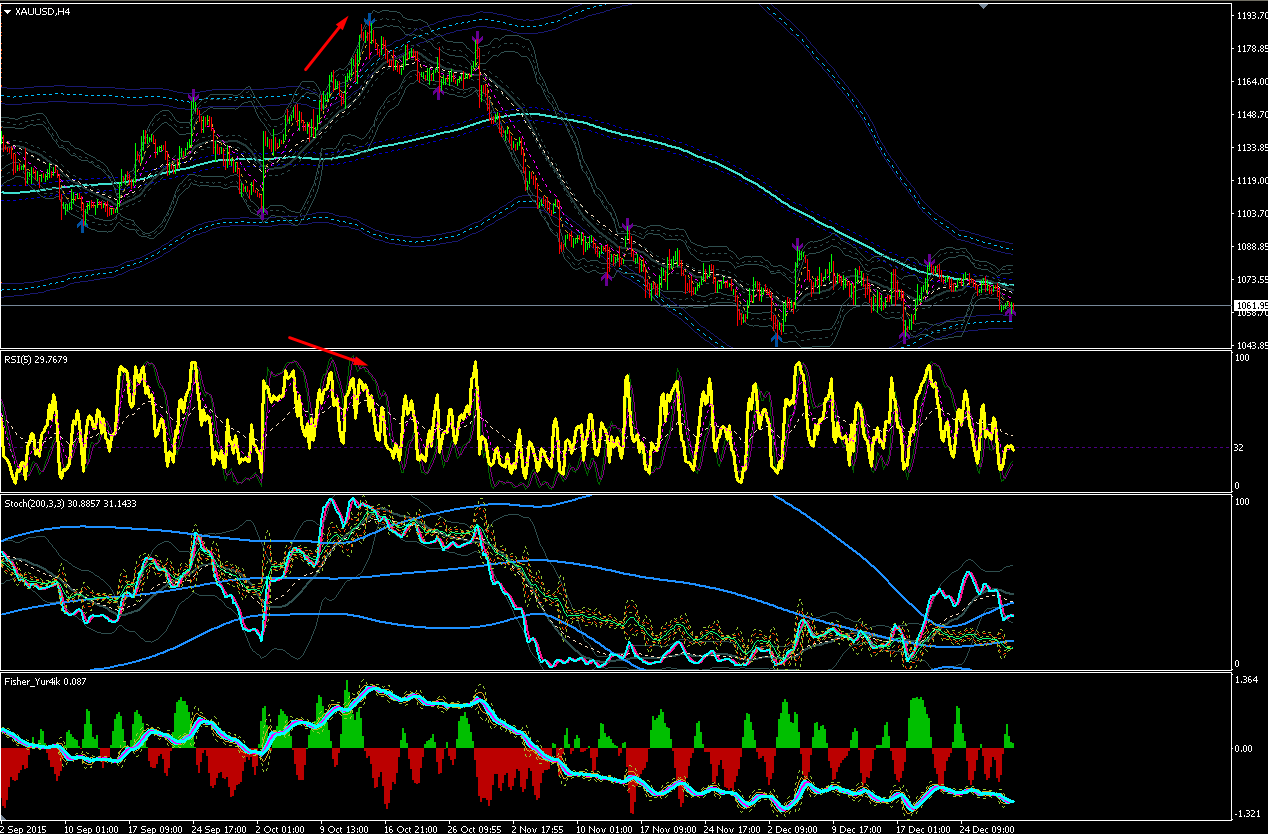Screen dimensions: 1268x834
Task: Click the RSI level 32 scale label
Action: pyautogui.click(x=1240, y=448)
